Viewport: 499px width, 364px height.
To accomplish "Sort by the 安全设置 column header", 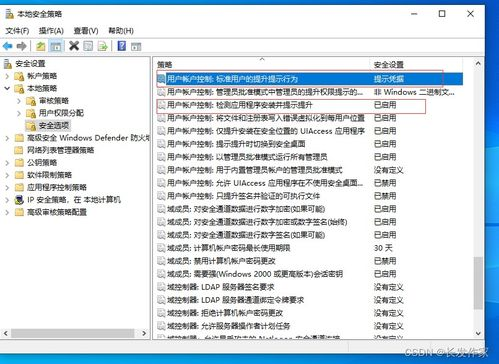I will (x=416, y=64).
